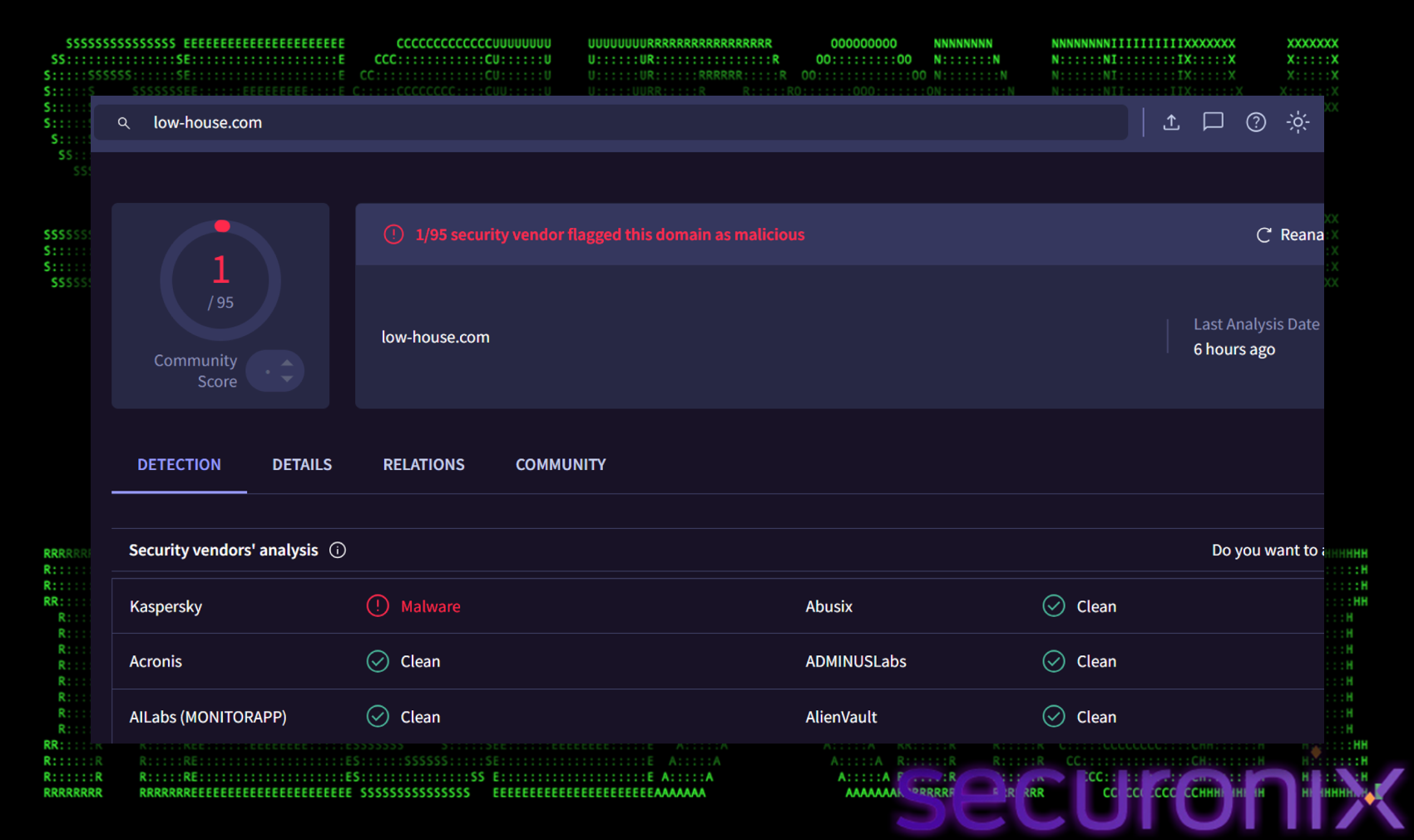The height and width of the screenshot is (840, 1414).
Task: Click the red alert icon in banner
Action: (x=393, y=235)
